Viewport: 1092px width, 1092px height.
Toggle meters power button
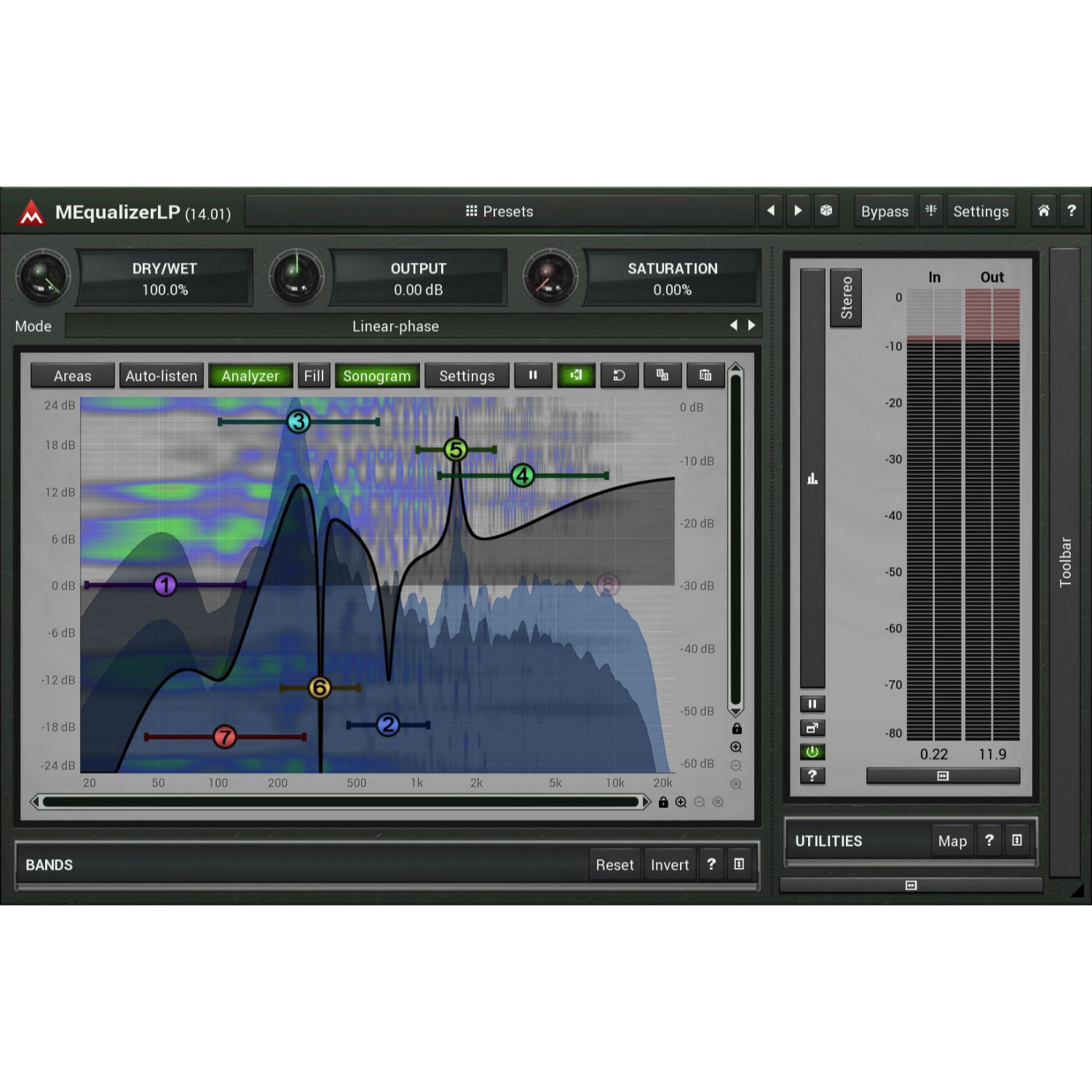pyautogui.click(x=812, y=752)
